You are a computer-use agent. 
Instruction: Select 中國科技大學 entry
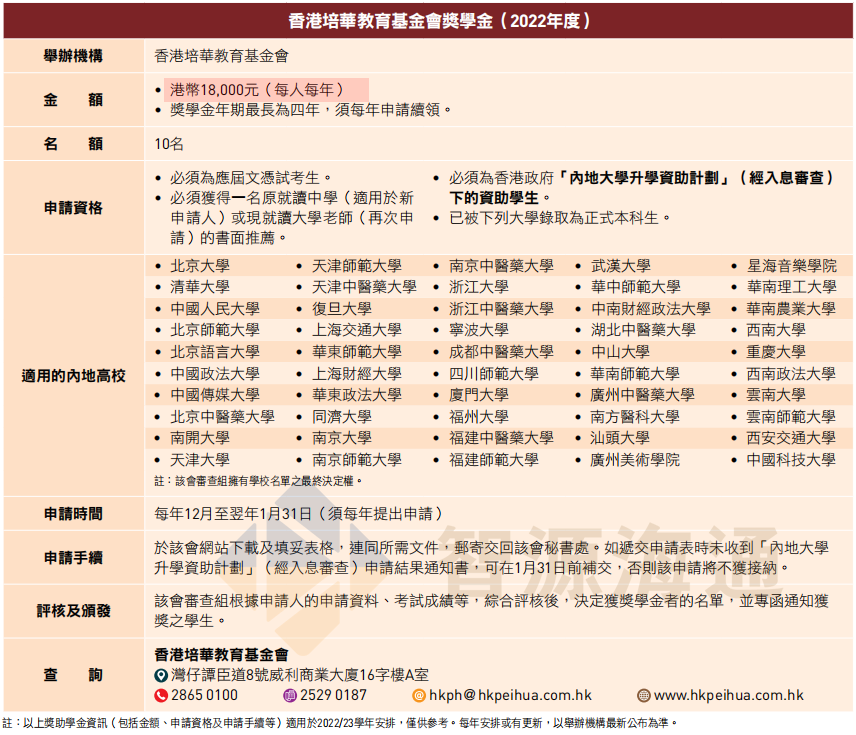pos(791,460)
